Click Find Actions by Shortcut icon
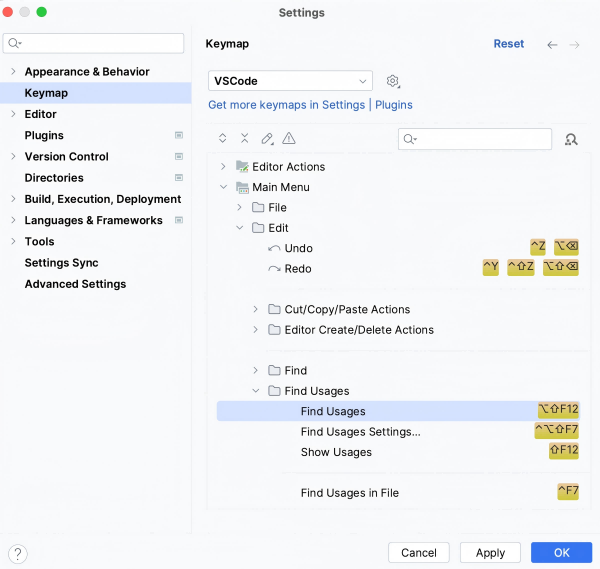The image size is (600, 569). (x=571, y=139)
